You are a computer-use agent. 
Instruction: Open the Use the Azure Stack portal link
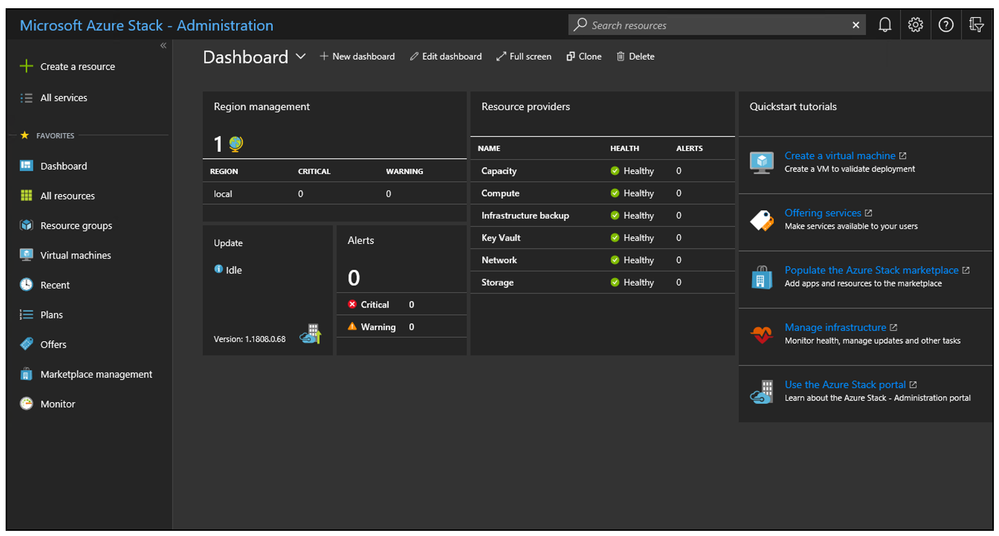pos(845,384)
